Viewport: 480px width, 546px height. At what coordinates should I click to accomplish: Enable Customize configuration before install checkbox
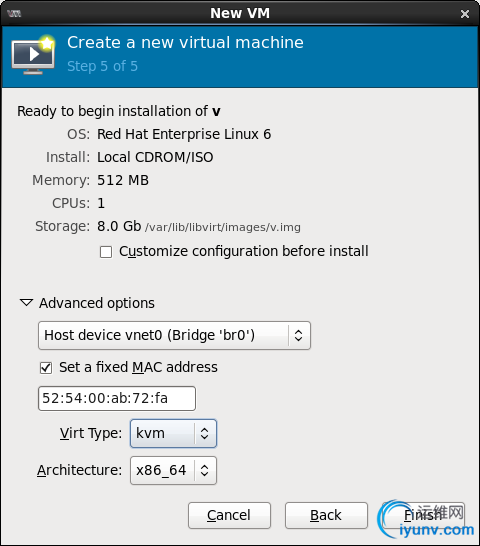tap(106, 252)
